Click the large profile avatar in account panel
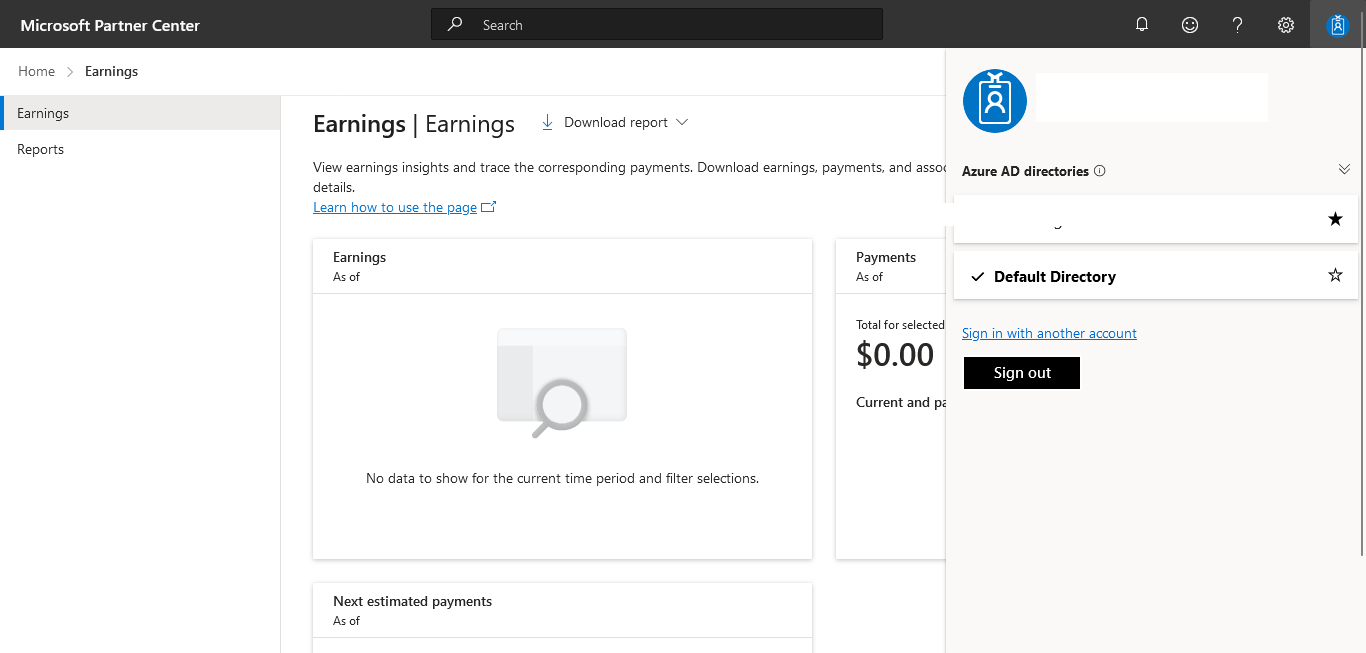Screen dimensions: 1366x653 point(994,101)
